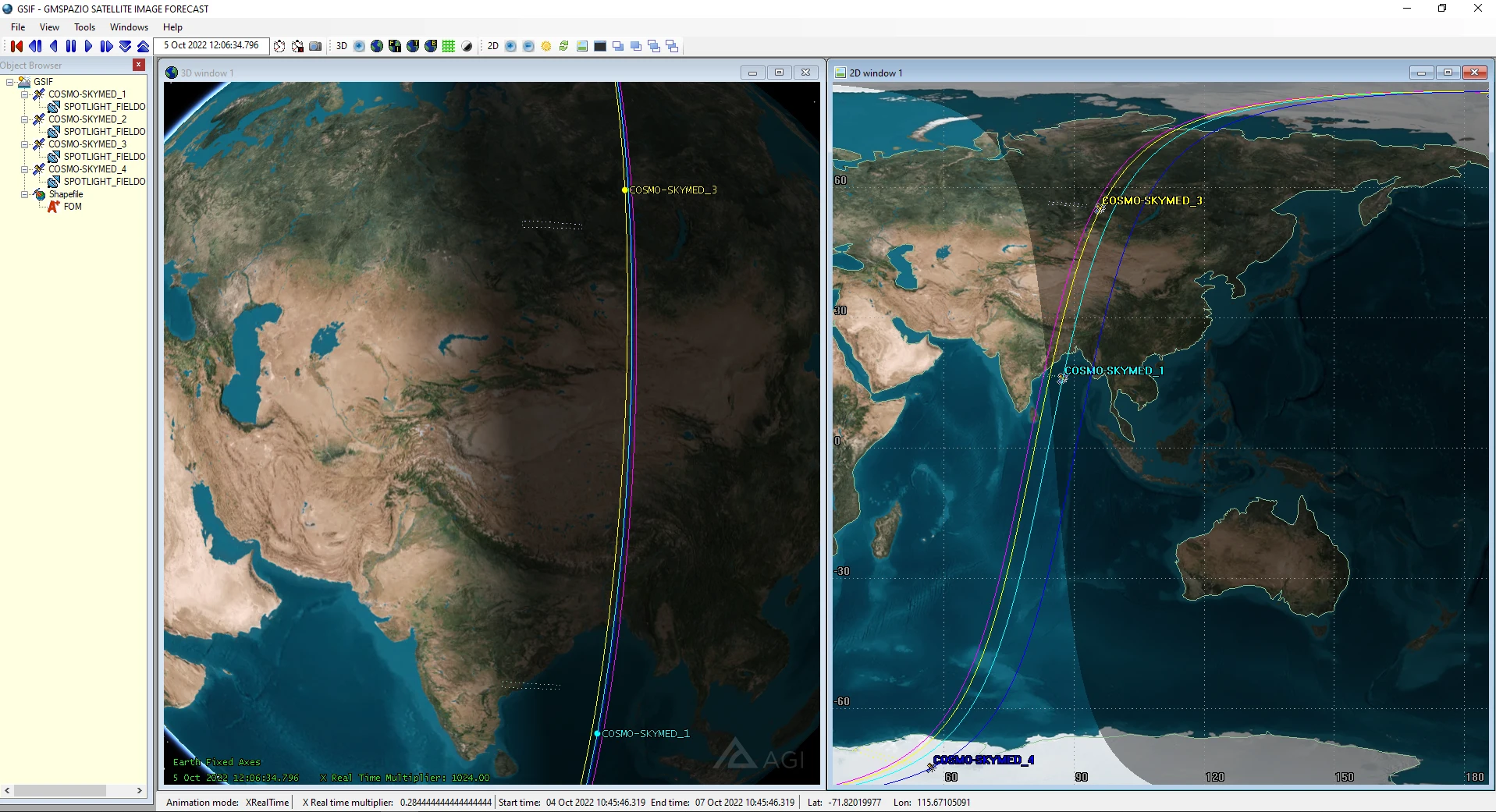Collapse the GSIF root tree node
This screenshot has width=1496, height=812.
(10, 81)
